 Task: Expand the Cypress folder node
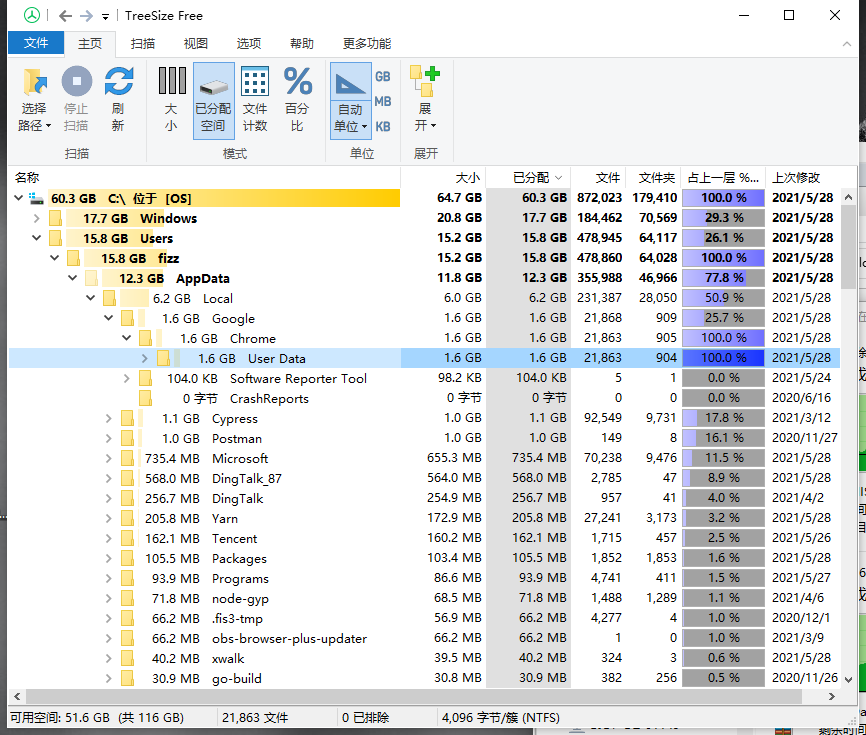[109, 419]
